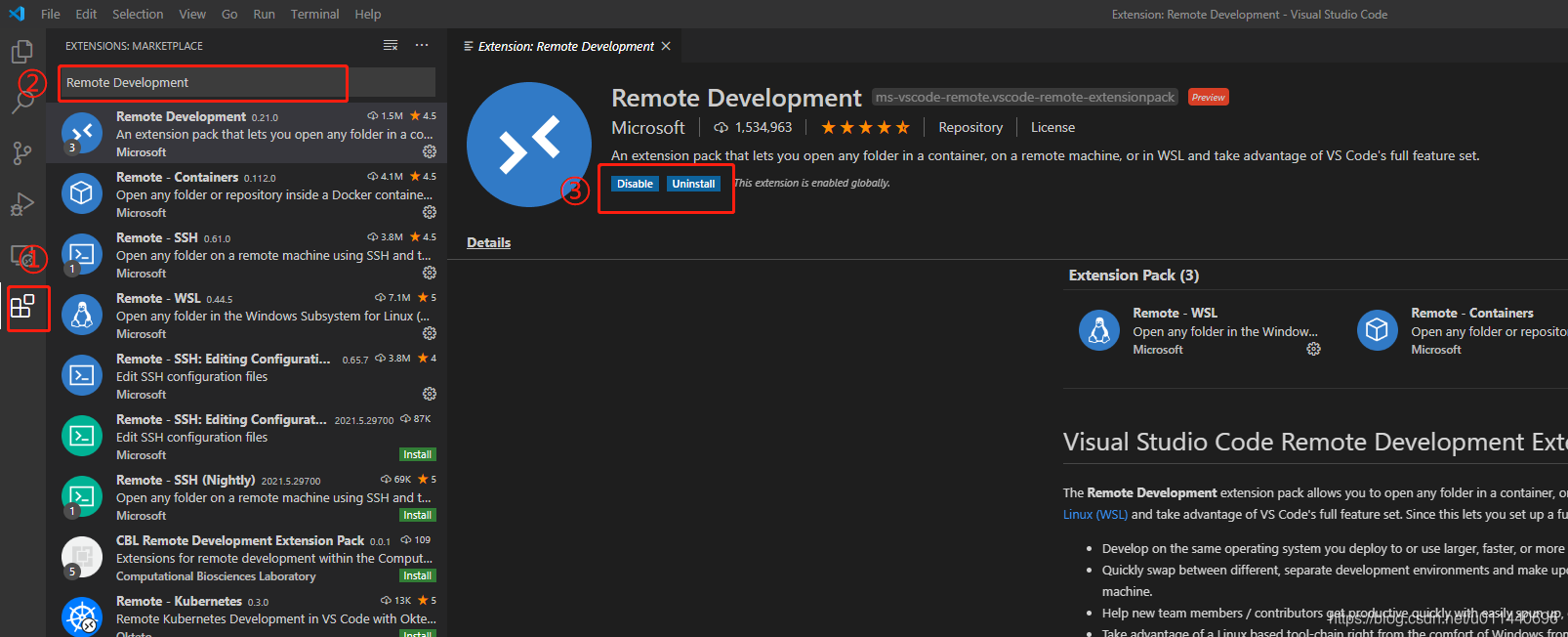Click the Preview badge
Viewport: 1568px width, 637px height.
pyautogui.click(x=1208, y=97)
